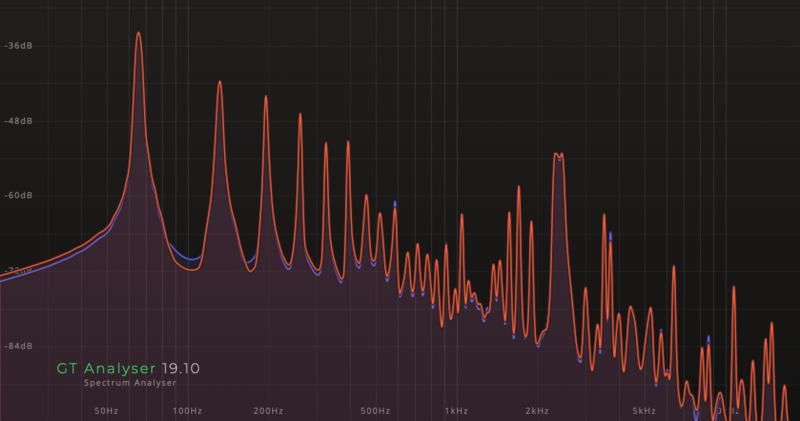
Task: Select the 5kHz frequency label
Action: pyautogui.click(x=643, y=411)
